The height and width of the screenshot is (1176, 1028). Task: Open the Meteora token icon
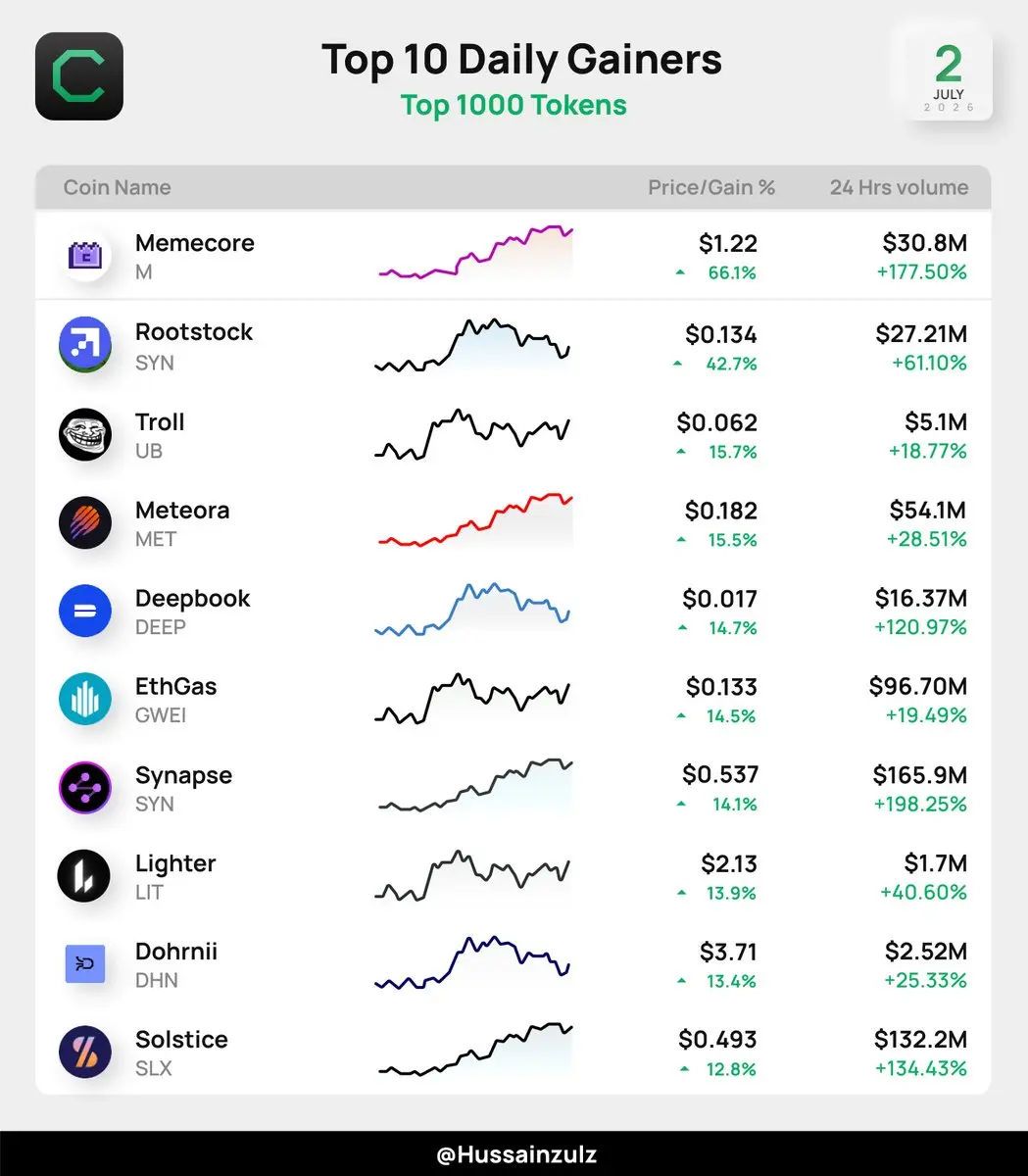pos(85,522)
